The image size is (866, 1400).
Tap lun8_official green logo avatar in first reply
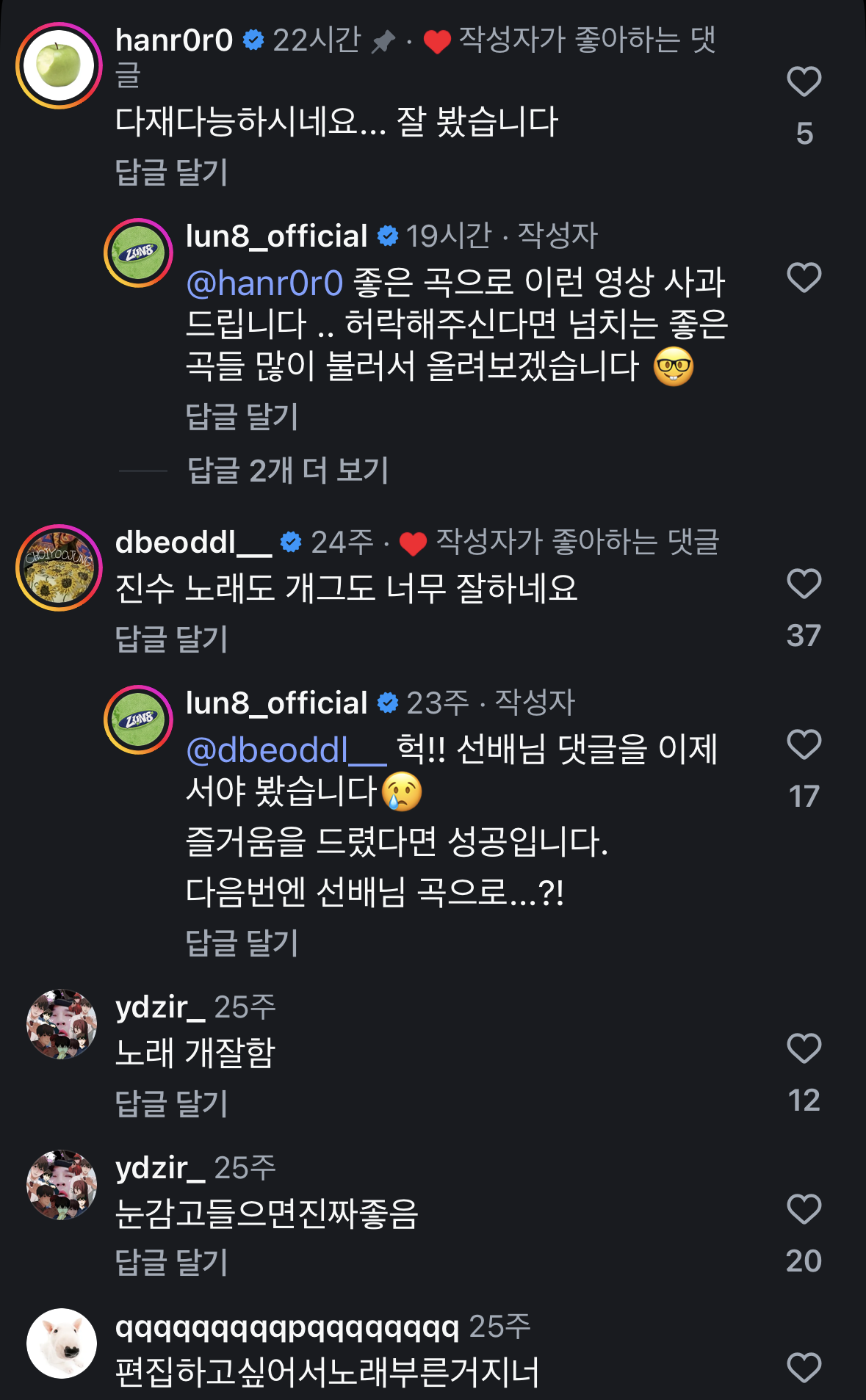pos(138,253)
